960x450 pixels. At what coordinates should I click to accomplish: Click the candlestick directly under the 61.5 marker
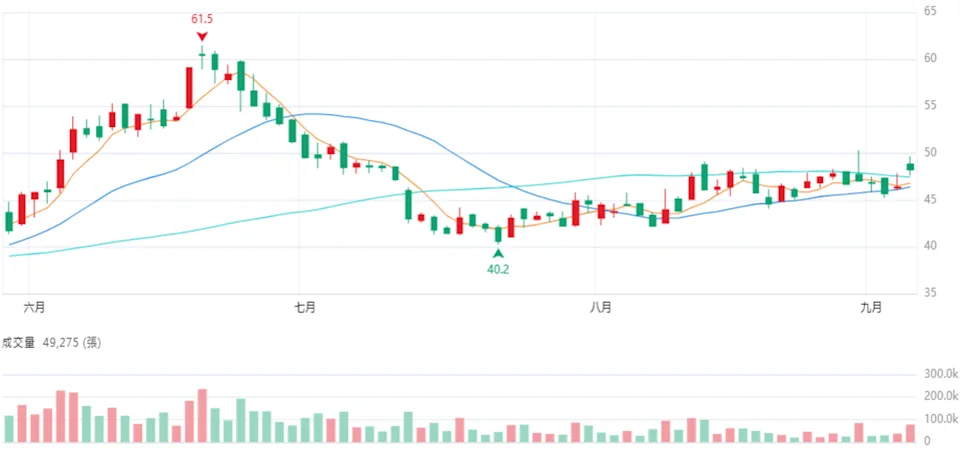[202, 55]
